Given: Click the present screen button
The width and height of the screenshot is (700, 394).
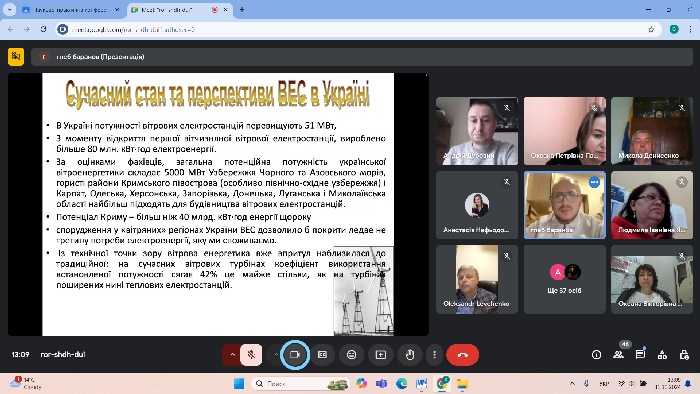Looking at the screenshot, I should coord(381,355).
